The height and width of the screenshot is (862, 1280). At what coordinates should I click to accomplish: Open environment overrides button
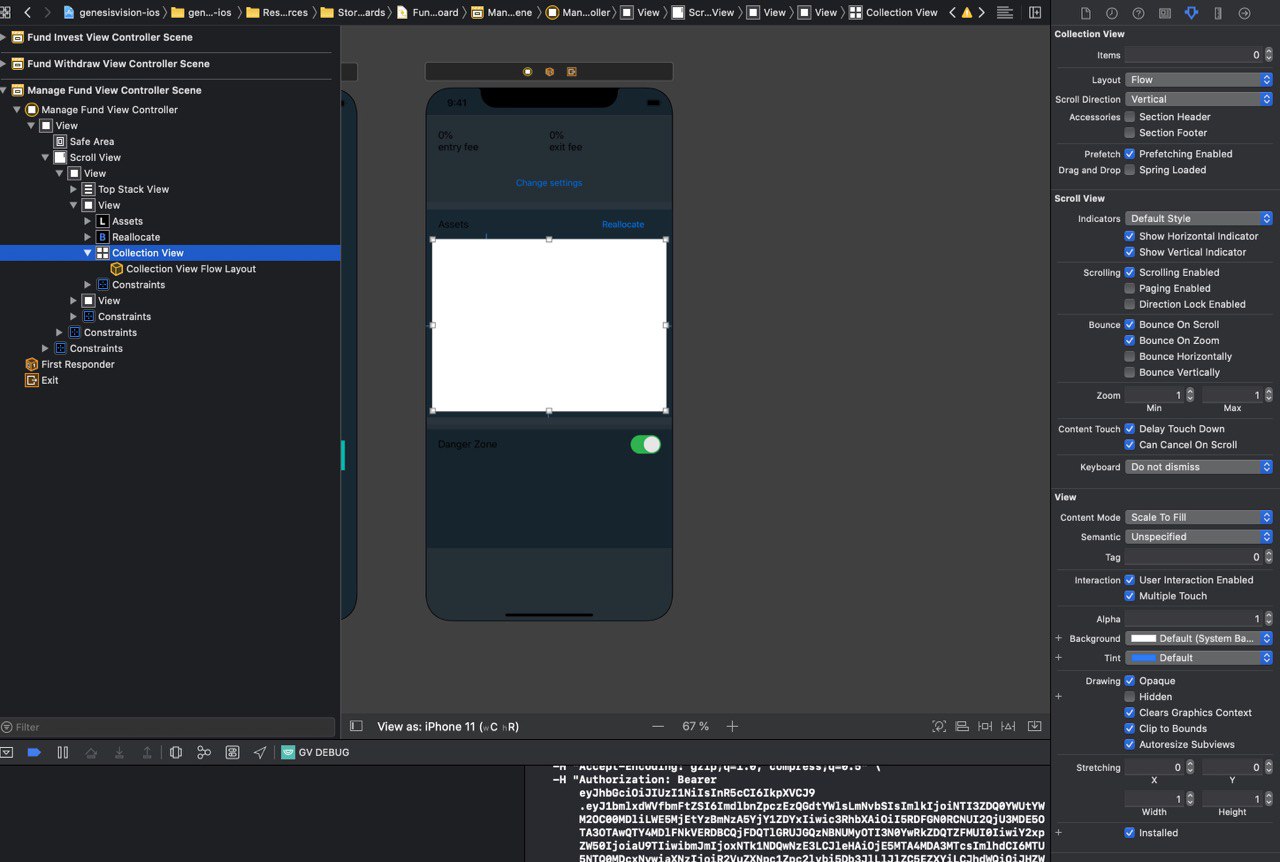pyautogui.click(x=233, y=752)
